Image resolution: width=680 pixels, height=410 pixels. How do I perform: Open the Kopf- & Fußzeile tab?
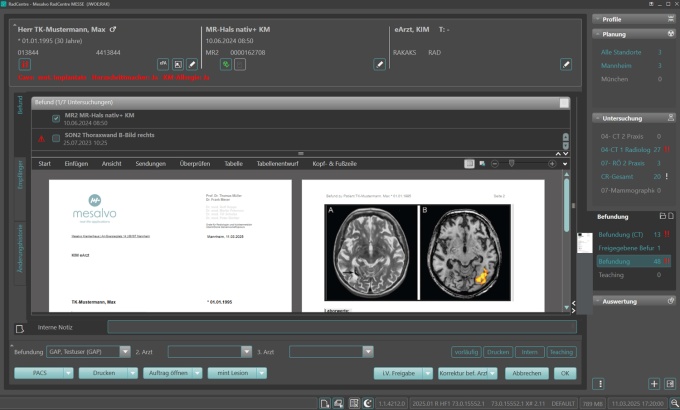tap(334, 164)
